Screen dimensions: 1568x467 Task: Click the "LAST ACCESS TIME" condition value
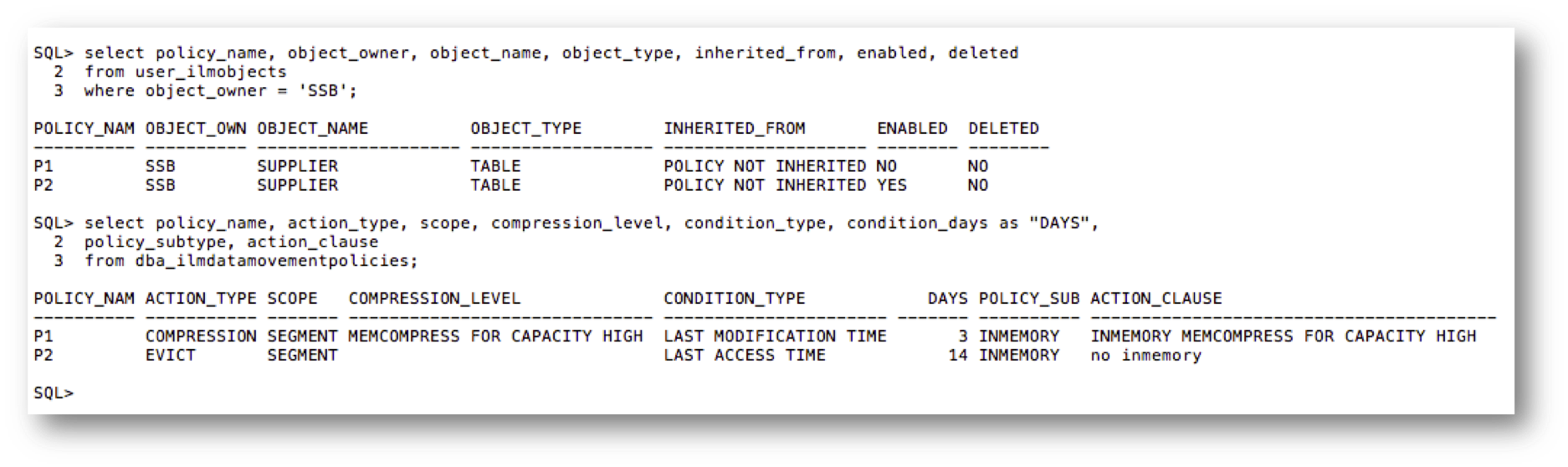744,355
